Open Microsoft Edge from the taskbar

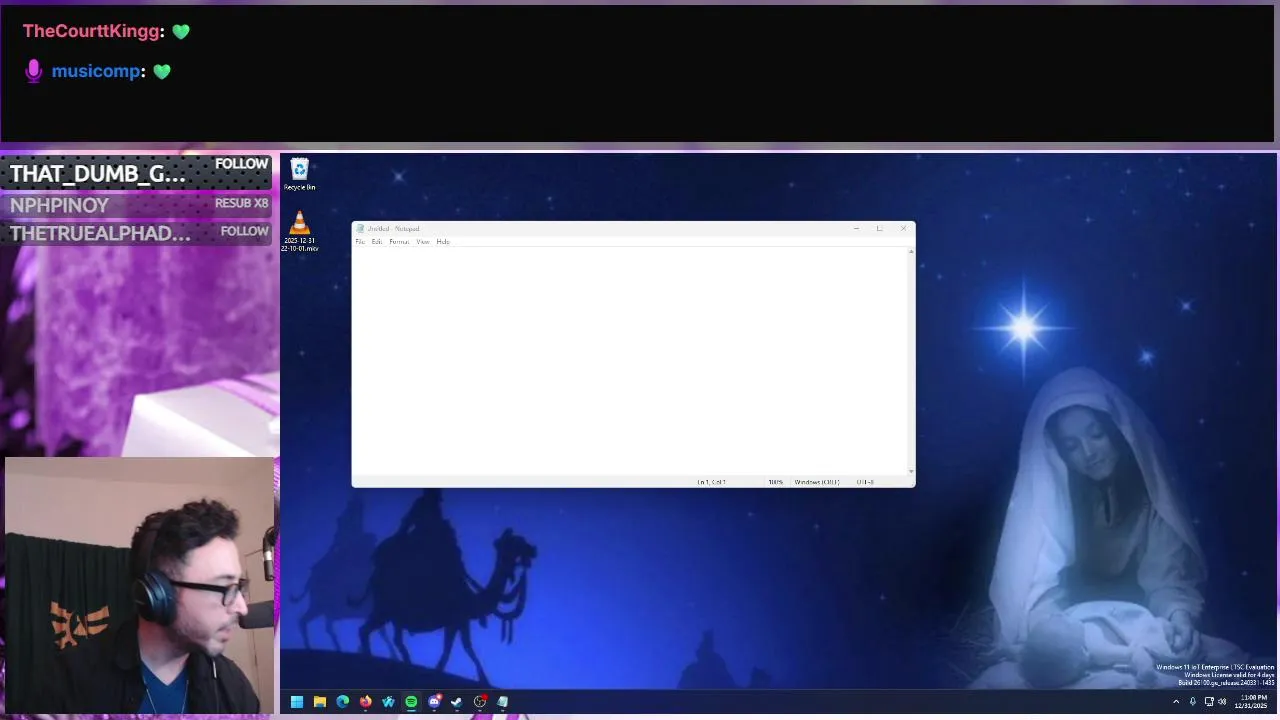(343, 702)
